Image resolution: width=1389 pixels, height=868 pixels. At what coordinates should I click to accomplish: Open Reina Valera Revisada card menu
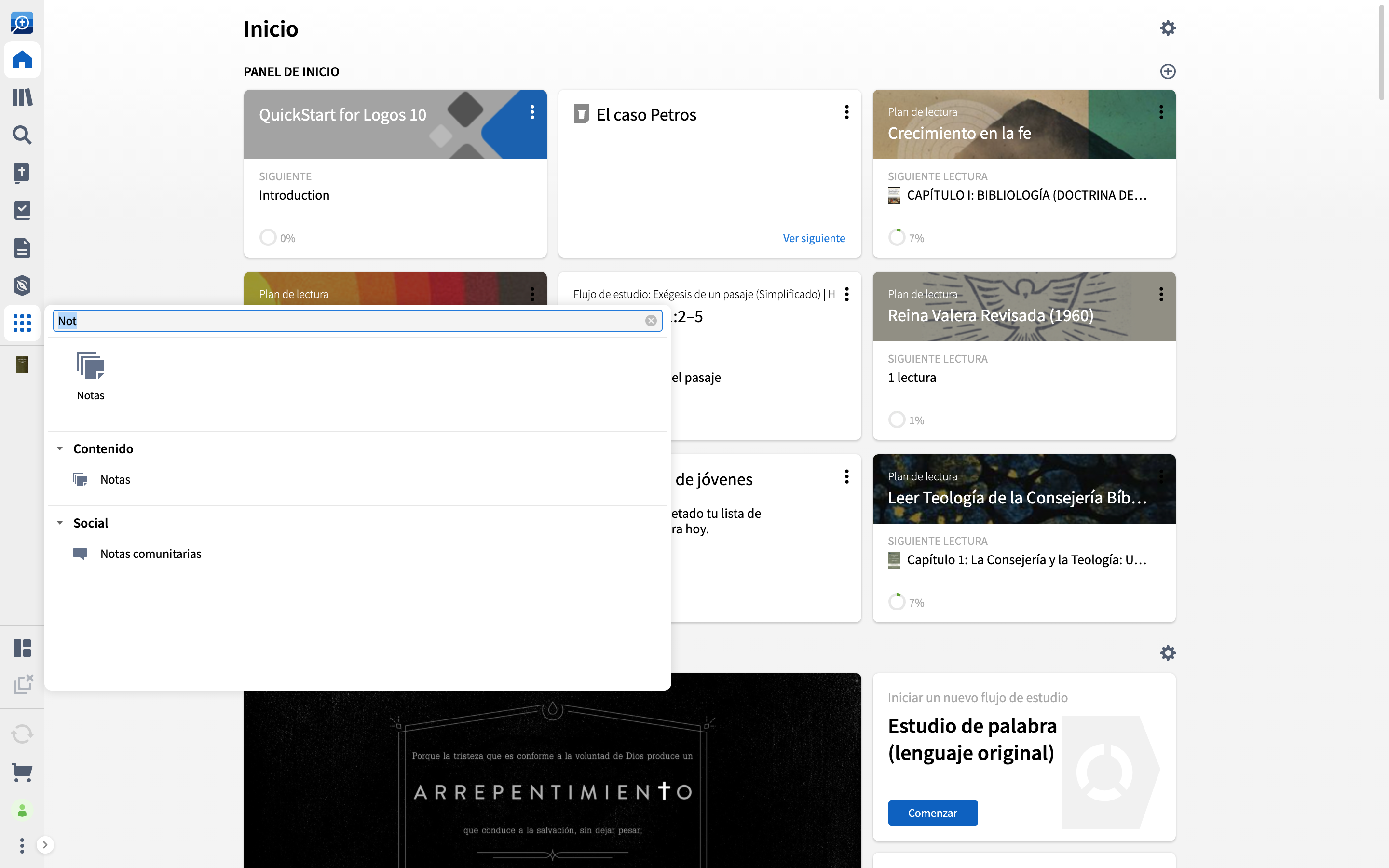click(1161, 294)
